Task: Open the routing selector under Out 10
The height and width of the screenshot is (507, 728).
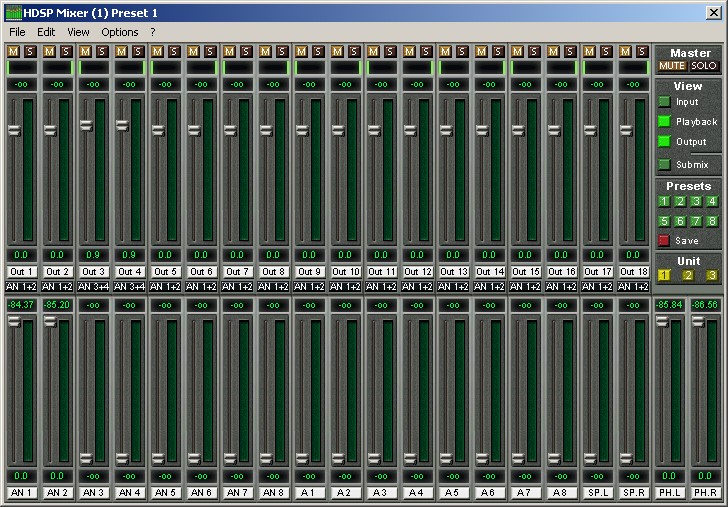Action: [x=346, y=286]
